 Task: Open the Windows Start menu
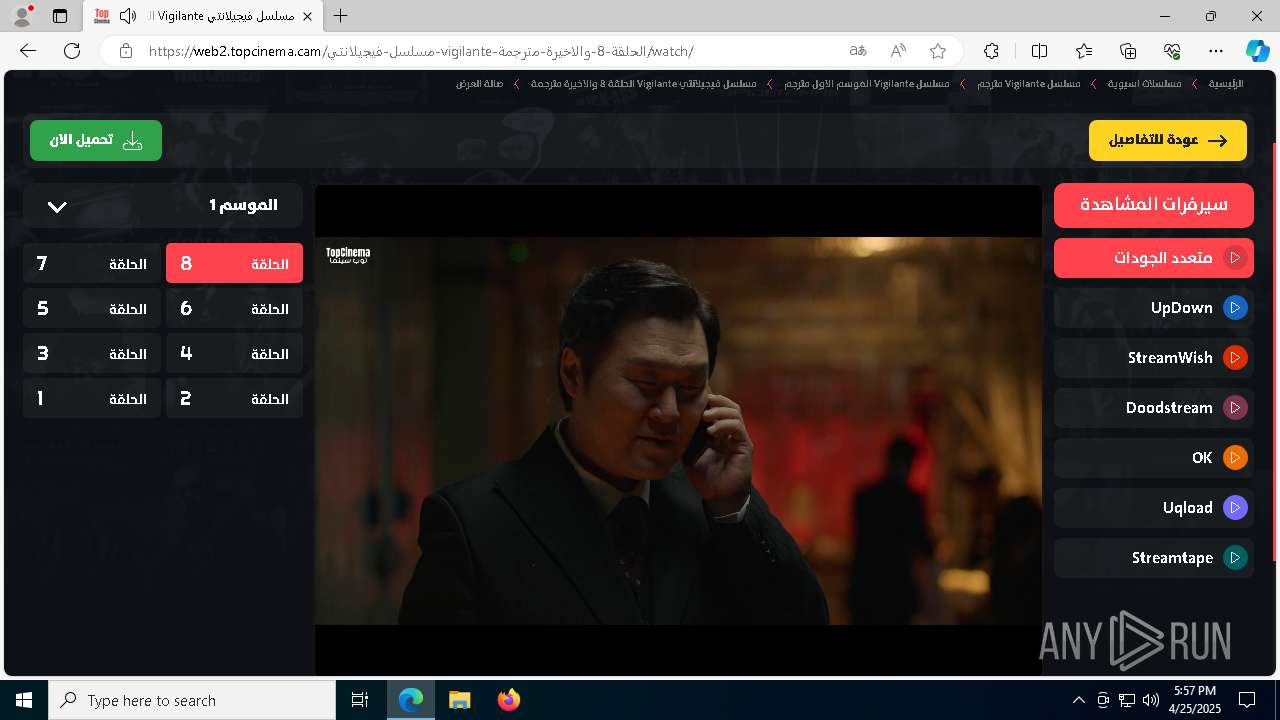pos(24,700)
